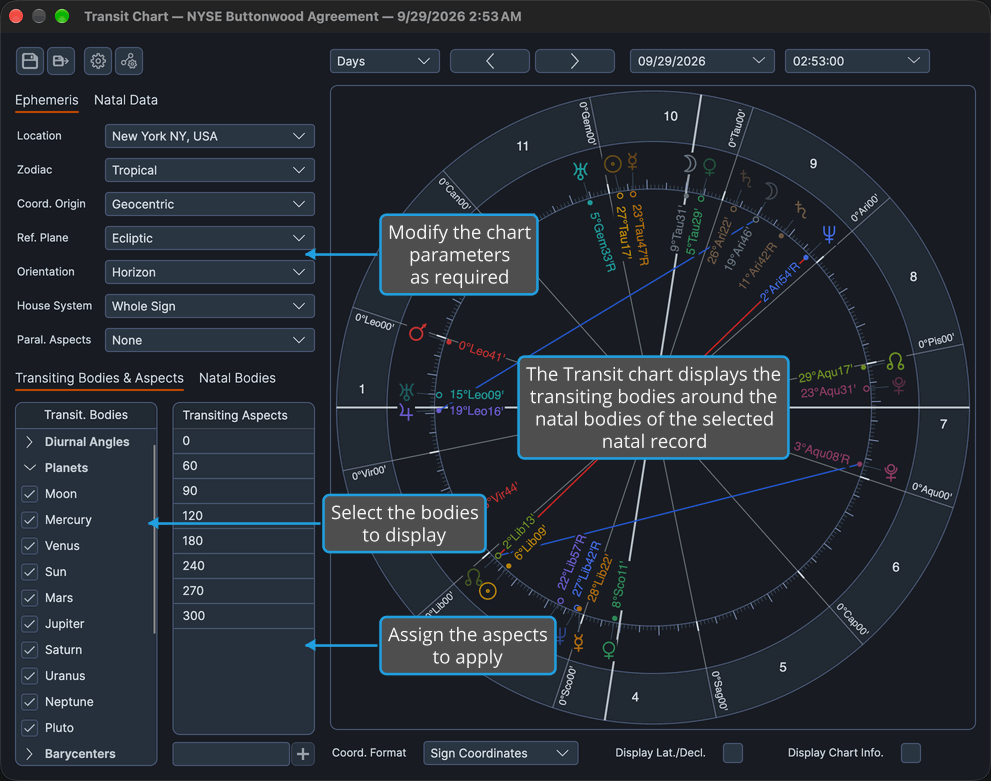Click the save chart icon
The height and width of the screenshot is (781, 991).
[30, 61]
